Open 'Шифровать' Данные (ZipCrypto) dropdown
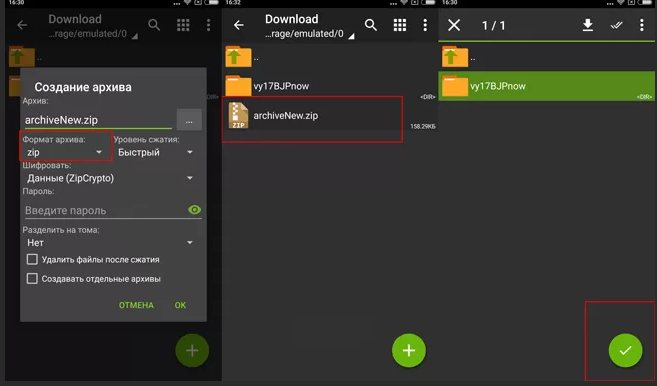 click(110, 178)
